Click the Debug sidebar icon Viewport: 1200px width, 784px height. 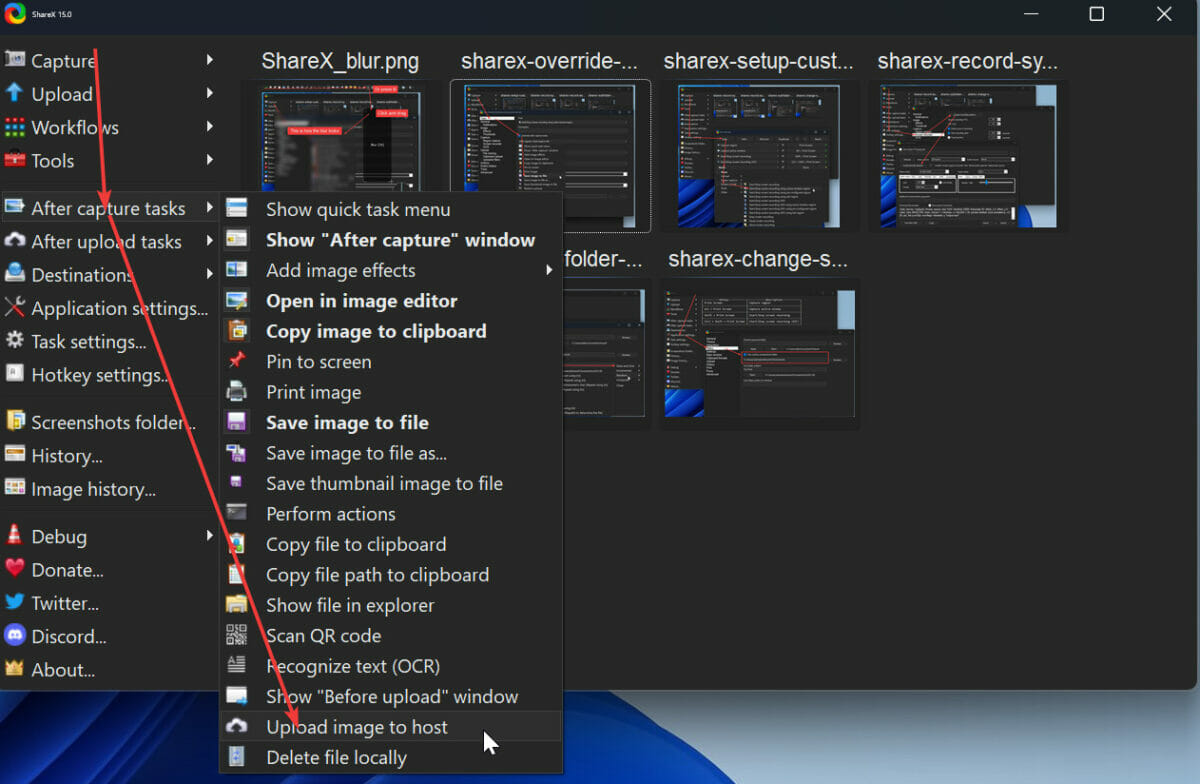coord(15,536)
